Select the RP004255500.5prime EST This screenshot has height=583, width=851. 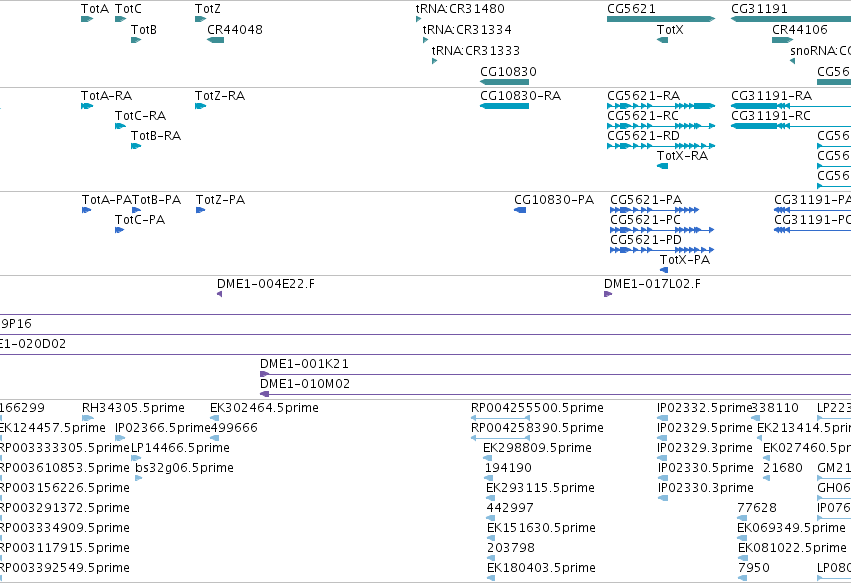(500, 418)
